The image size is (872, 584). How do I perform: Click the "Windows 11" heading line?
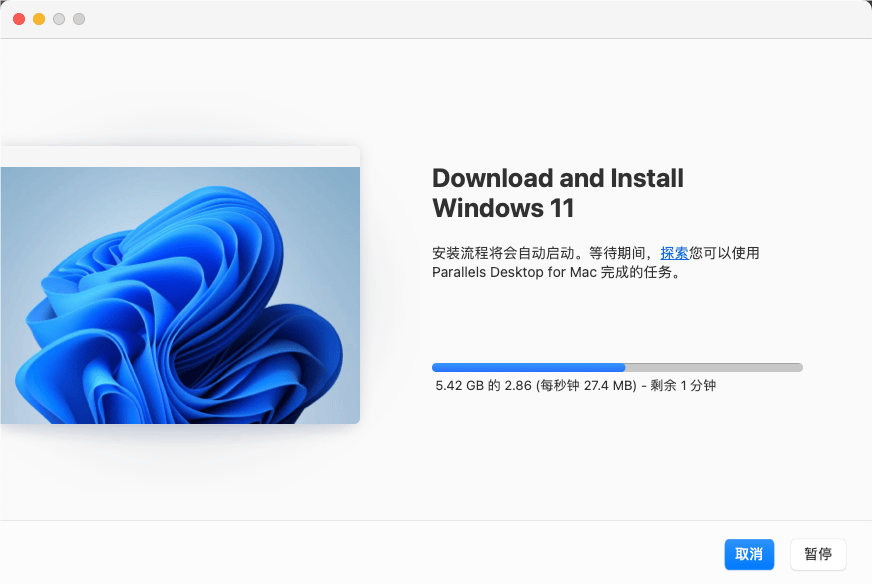503,209
